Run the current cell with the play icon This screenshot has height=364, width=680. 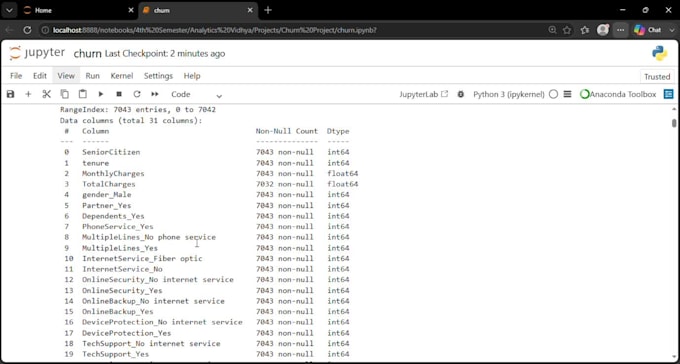pos(101,94)
